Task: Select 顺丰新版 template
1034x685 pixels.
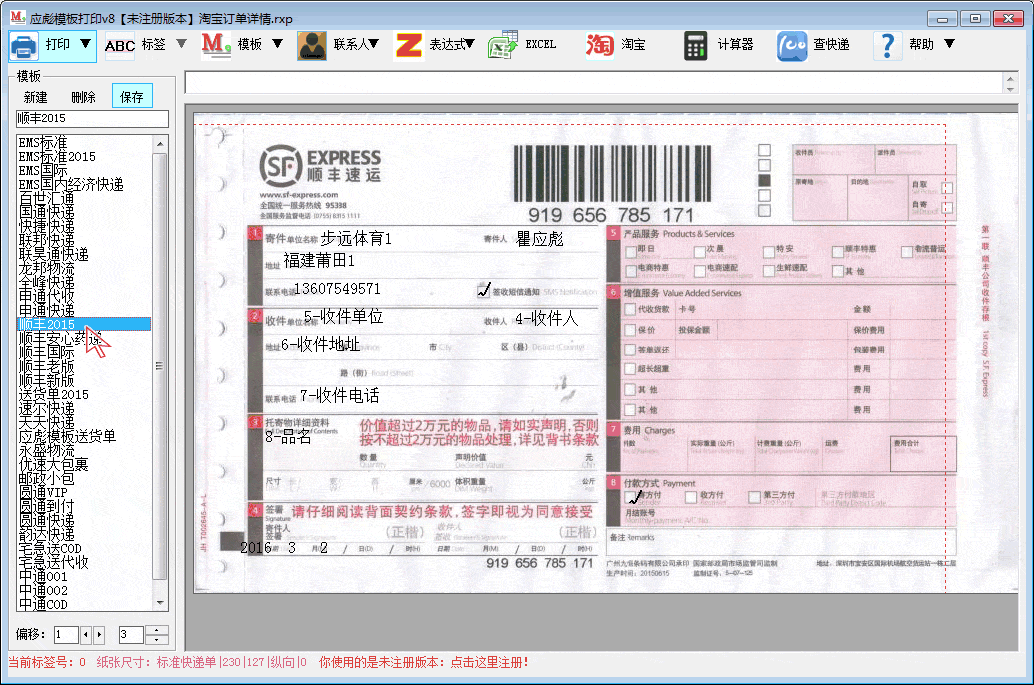Action: click(46, 380)
